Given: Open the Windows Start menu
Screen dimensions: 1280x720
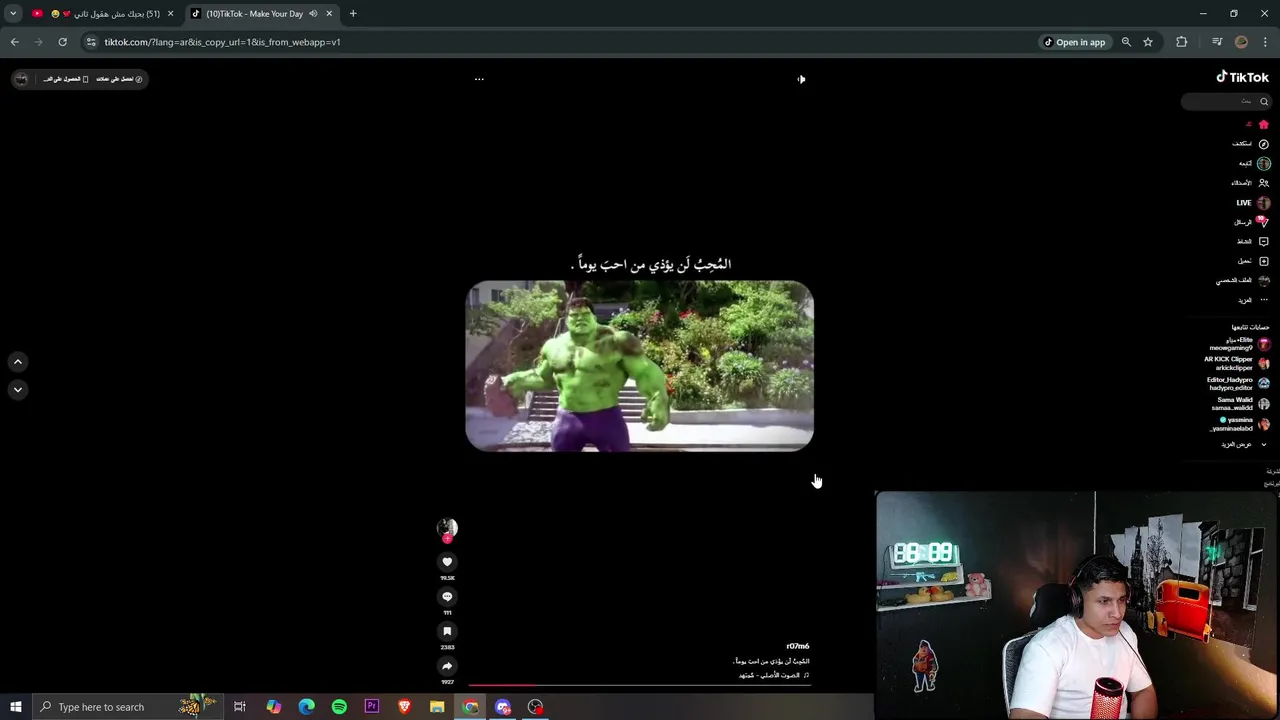Looking at the screenshot, I should 16,707.
